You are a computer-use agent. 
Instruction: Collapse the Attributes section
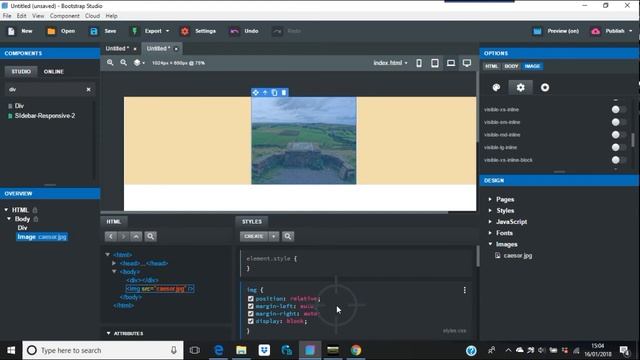[108, 333]
